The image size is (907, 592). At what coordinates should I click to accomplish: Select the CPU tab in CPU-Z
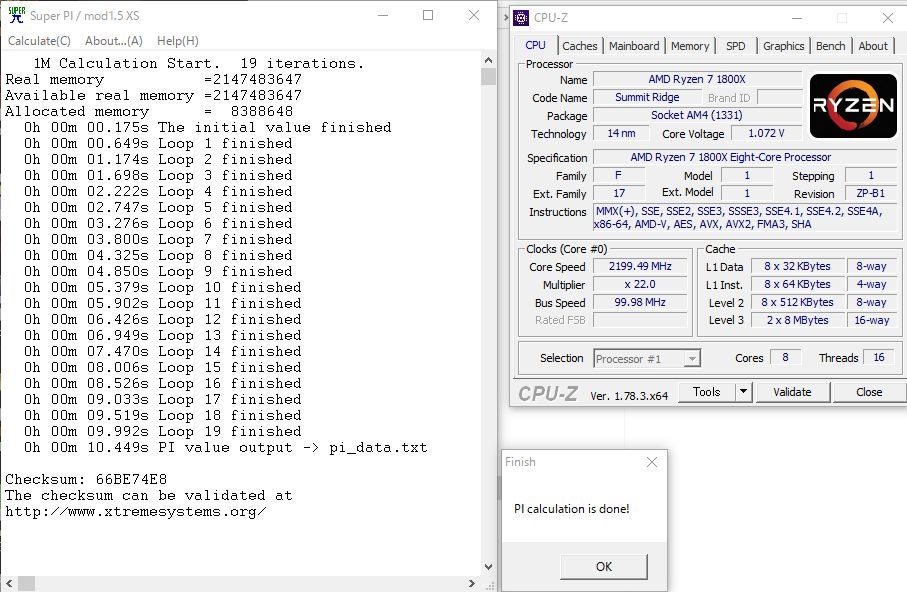[535, 45]
